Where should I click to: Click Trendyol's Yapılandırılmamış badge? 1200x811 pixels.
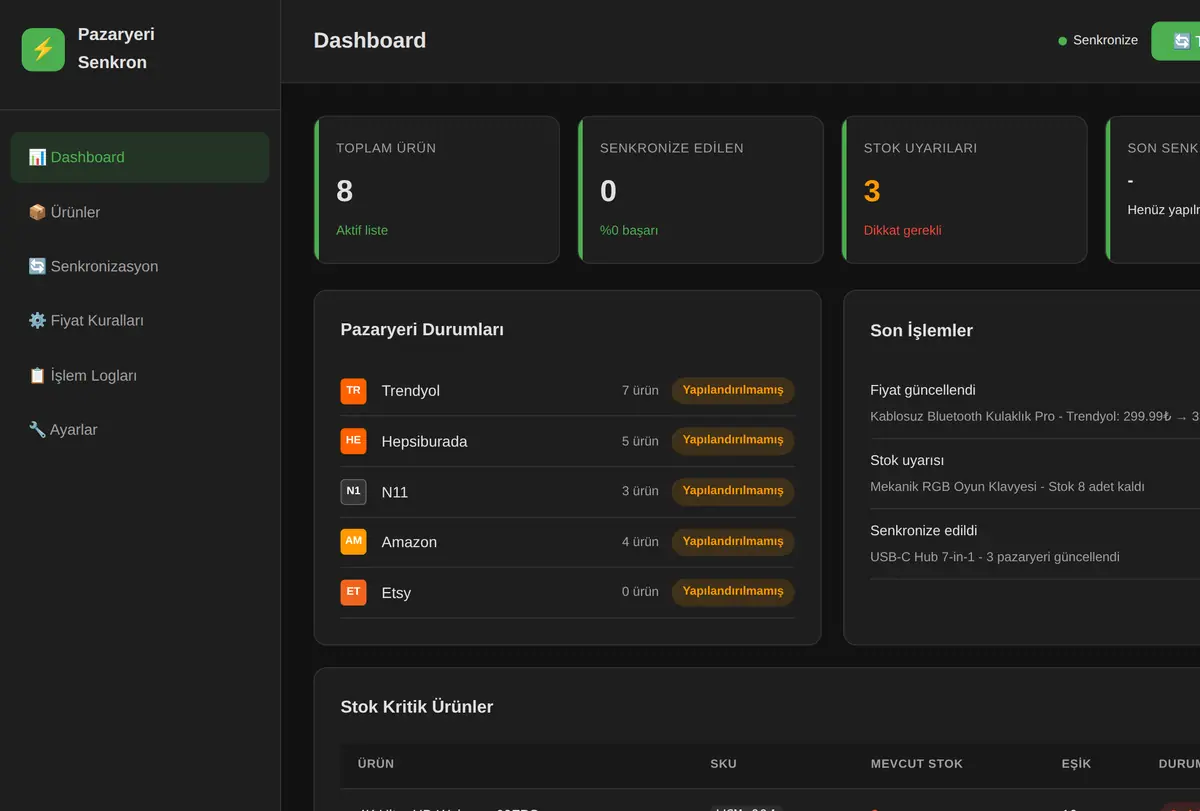(x=733, y=390)
